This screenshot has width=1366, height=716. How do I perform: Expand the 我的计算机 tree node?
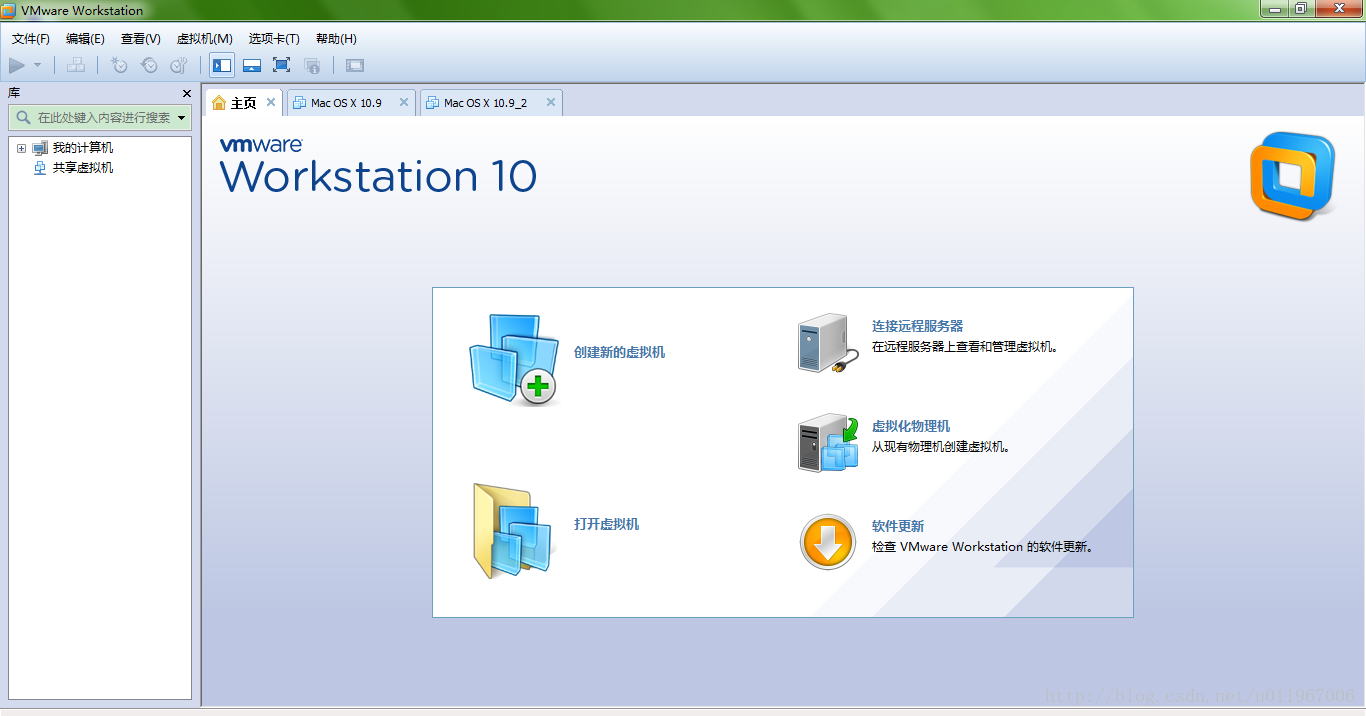click(x=21, y=148)
